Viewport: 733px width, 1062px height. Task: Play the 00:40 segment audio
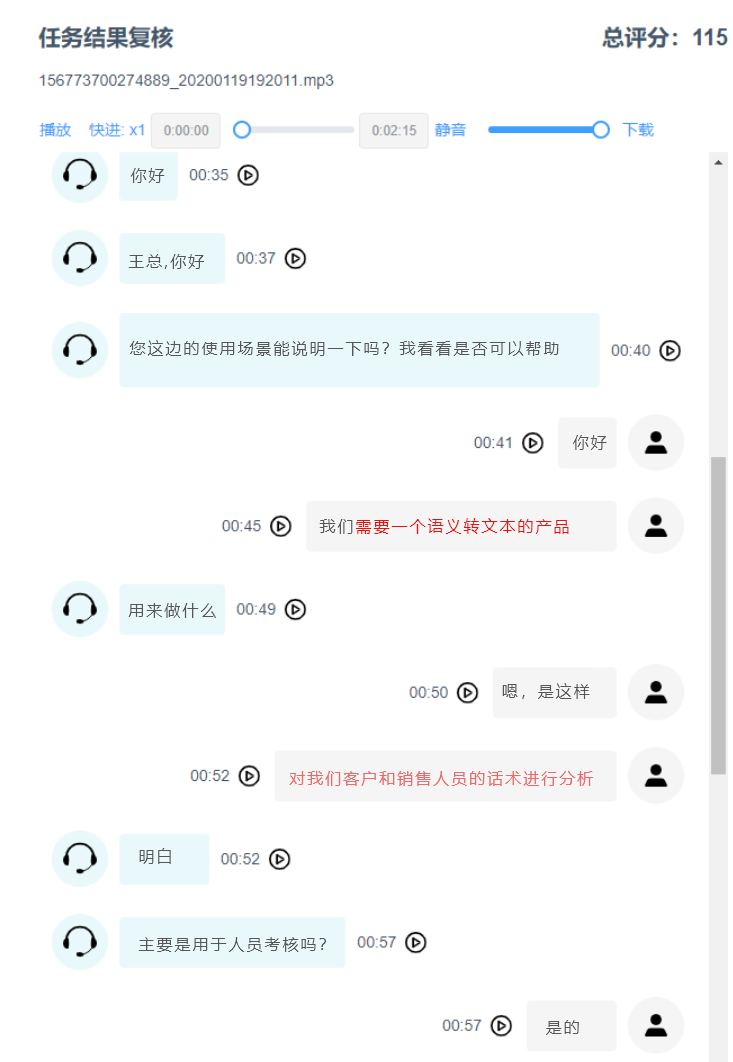[670, 351]
